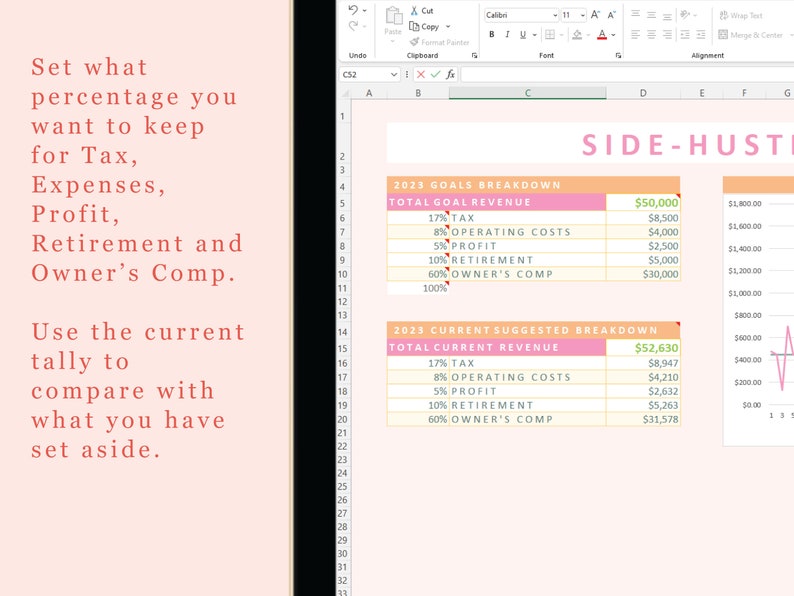This screenshot has height=596, width=794.
Task: Toggle Underline formatting
Action: point(523,34)
